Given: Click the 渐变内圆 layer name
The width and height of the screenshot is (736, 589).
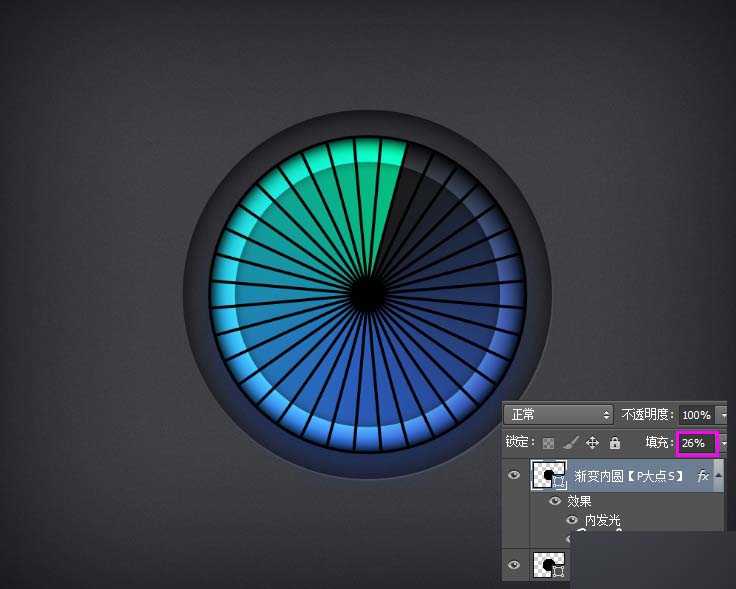Looking at the screenshot, I should point(628,476).
